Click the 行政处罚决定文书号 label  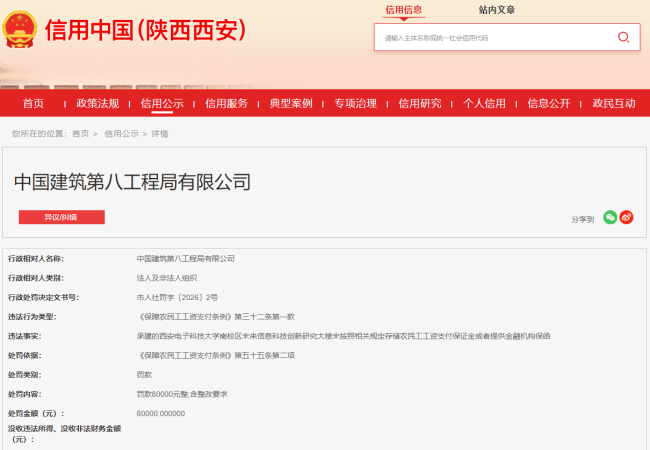(x=43, y=298)
